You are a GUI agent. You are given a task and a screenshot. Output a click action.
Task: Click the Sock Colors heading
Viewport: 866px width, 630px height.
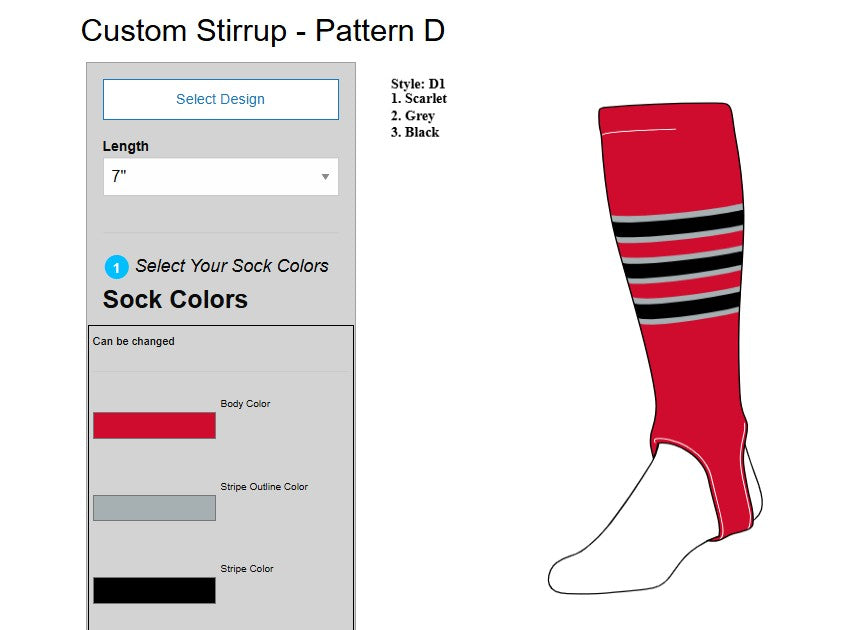[175, 299]
